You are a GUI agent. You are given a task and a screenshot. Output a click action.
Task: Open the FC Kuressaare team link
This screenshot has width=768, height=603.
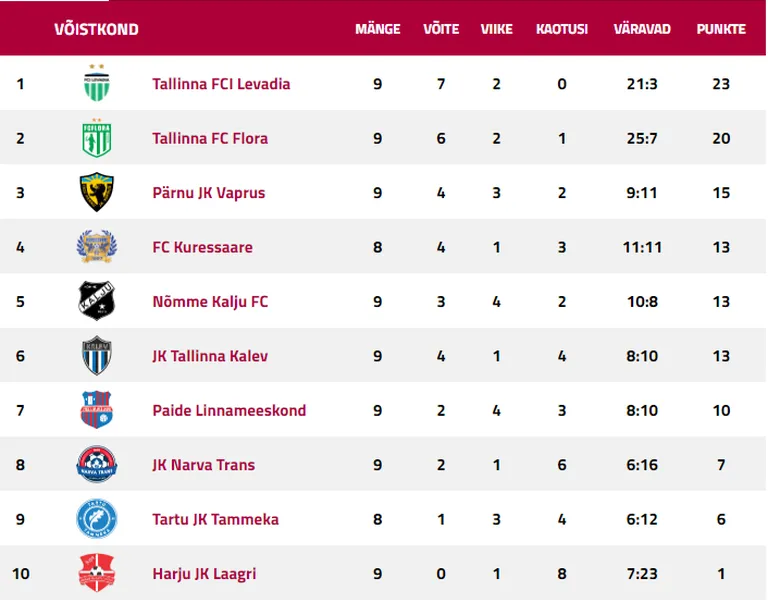click(203, 247)
